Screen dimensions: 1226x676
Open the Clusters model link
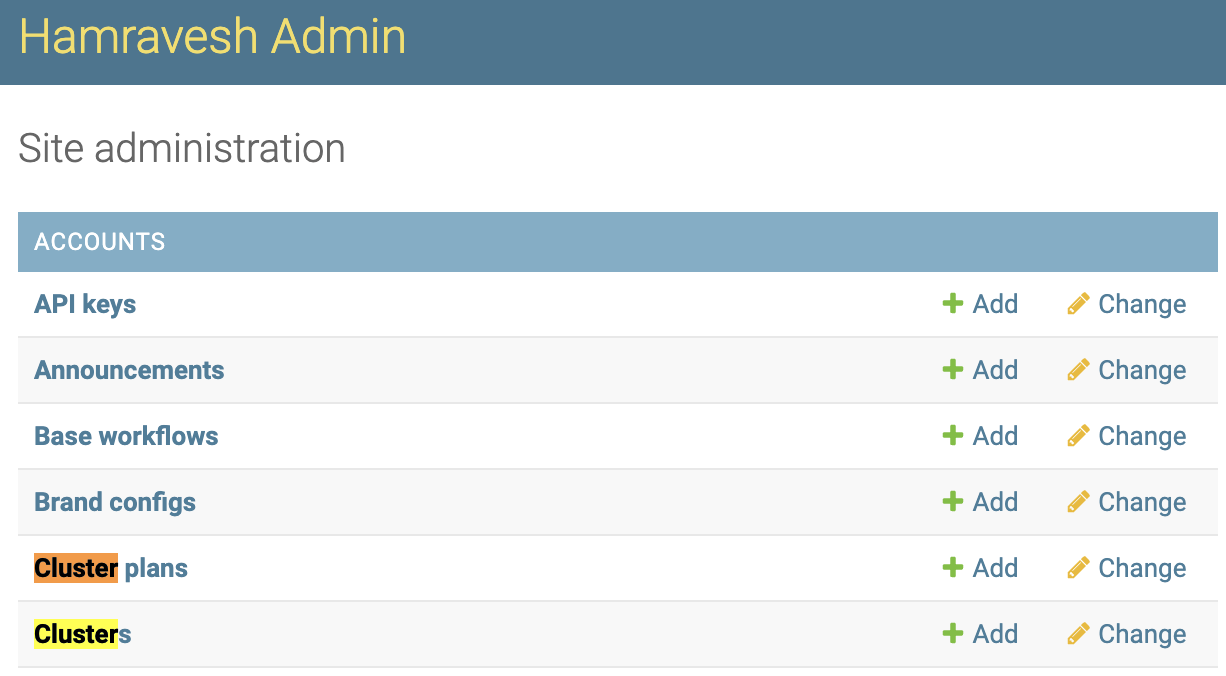point(83,634)
